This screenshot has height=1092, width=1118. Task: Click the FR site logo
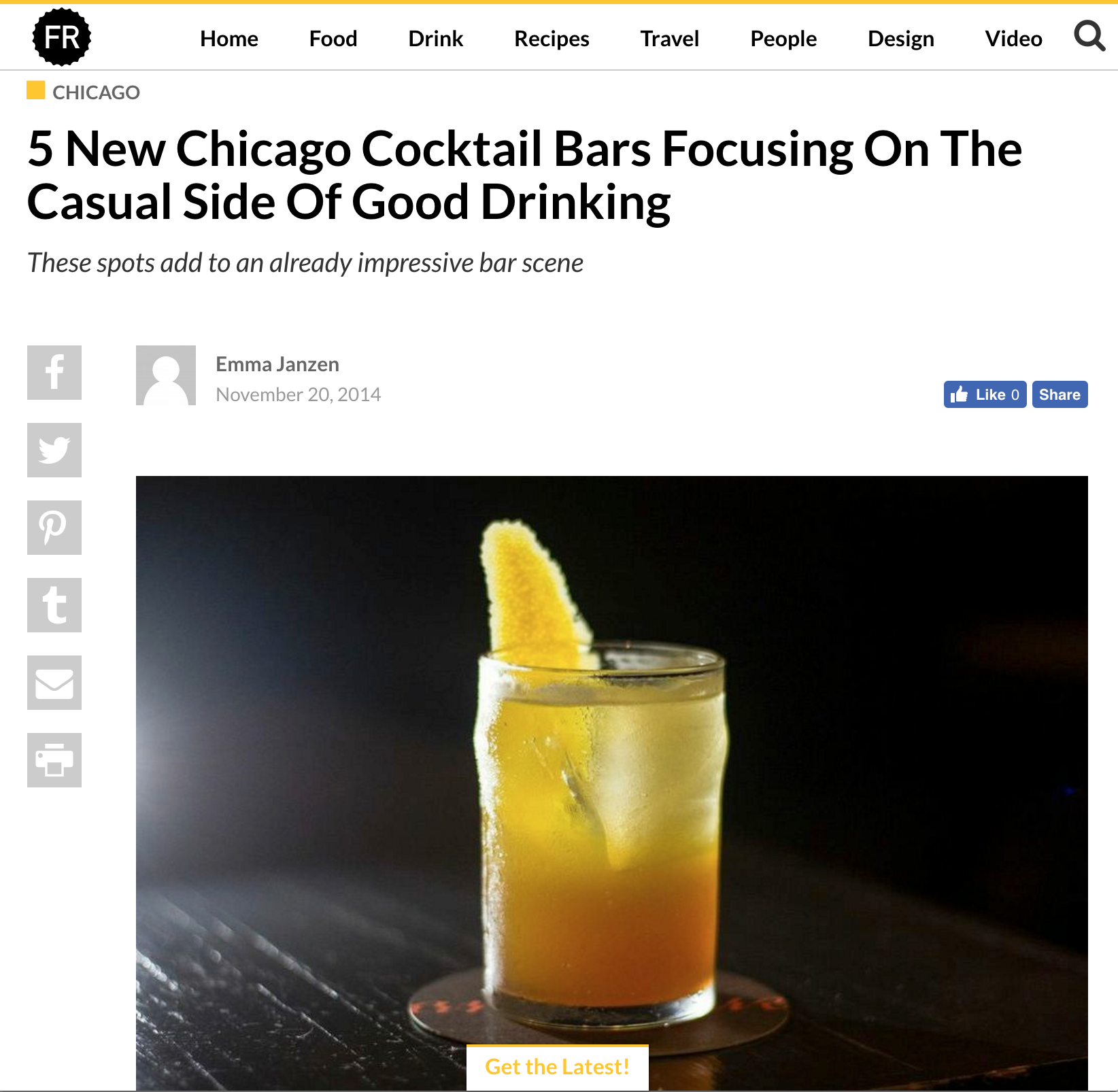coord(62,37)
